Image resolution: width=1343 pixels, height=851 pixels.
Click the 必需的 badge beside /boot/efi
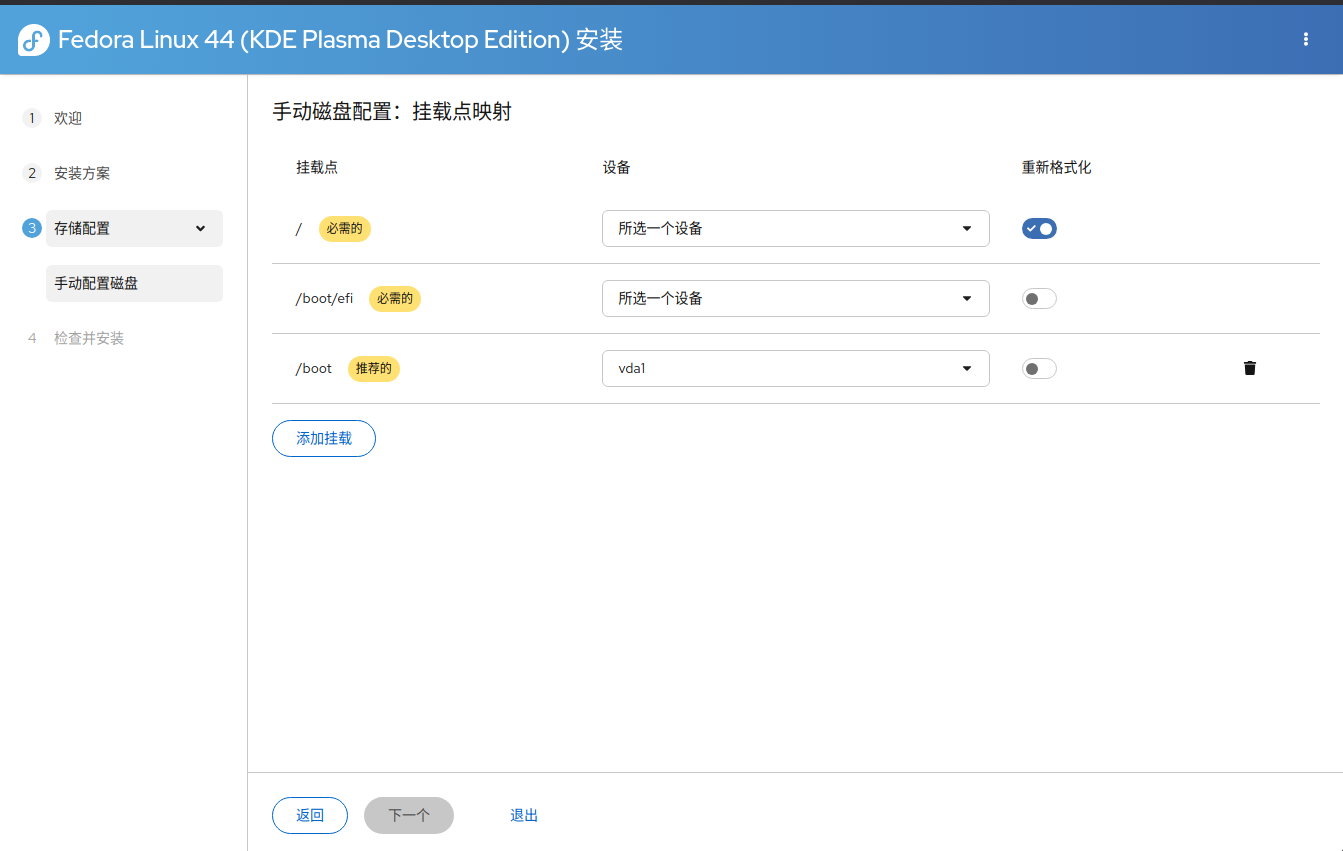[x=395, y=299]
